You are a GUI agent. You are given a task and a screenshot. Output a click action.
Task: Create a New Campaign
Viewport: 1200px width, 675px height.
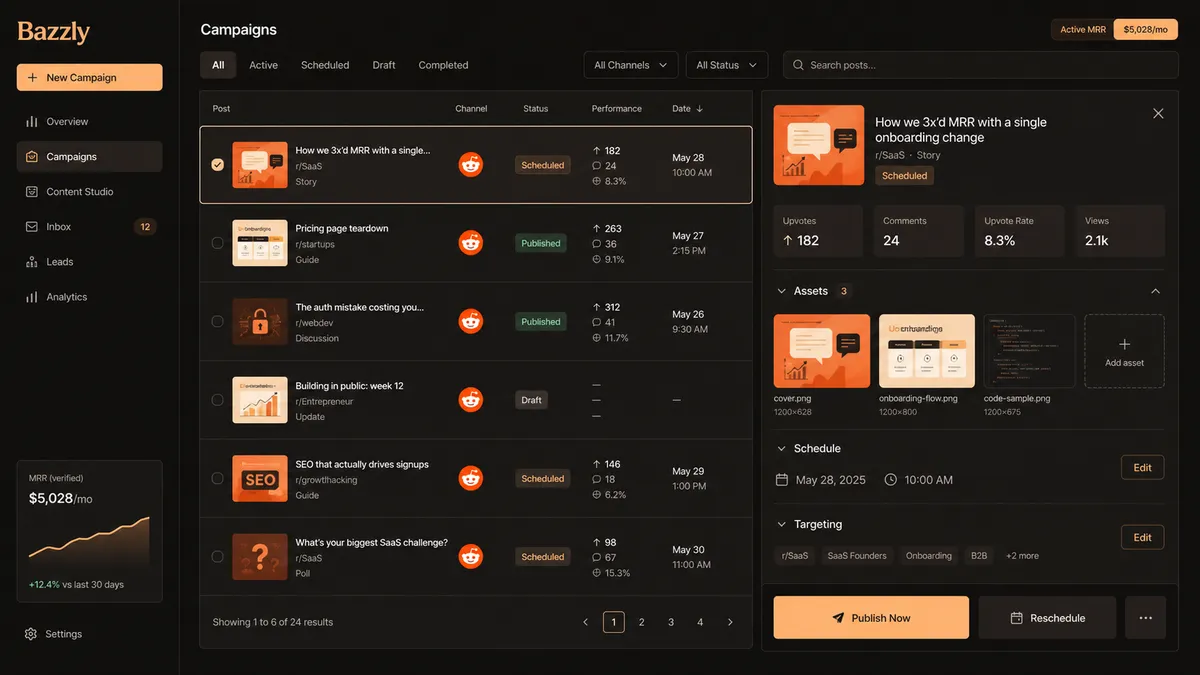89,77
